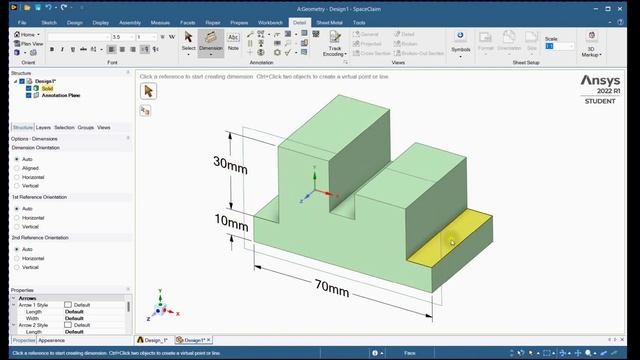Click the tool guide icon below canvas arrow
The image size is (640, 360).
[x=145, y=111]
